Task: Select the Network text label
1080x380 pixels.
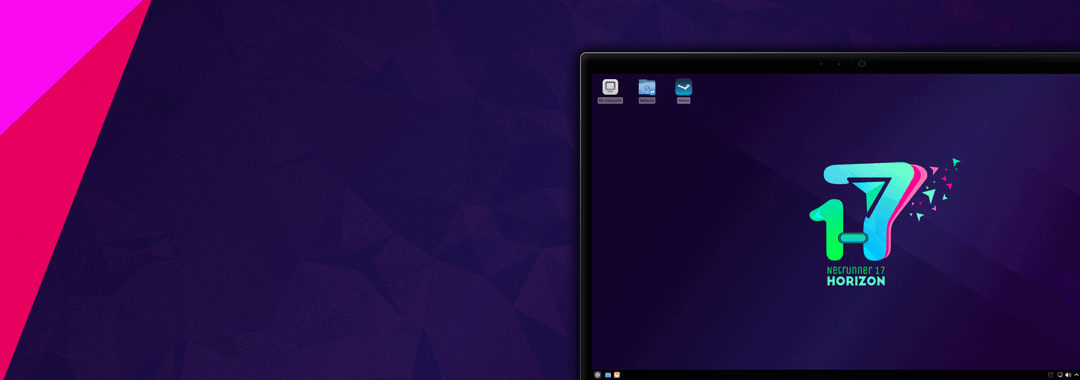Action: (647, 101)
